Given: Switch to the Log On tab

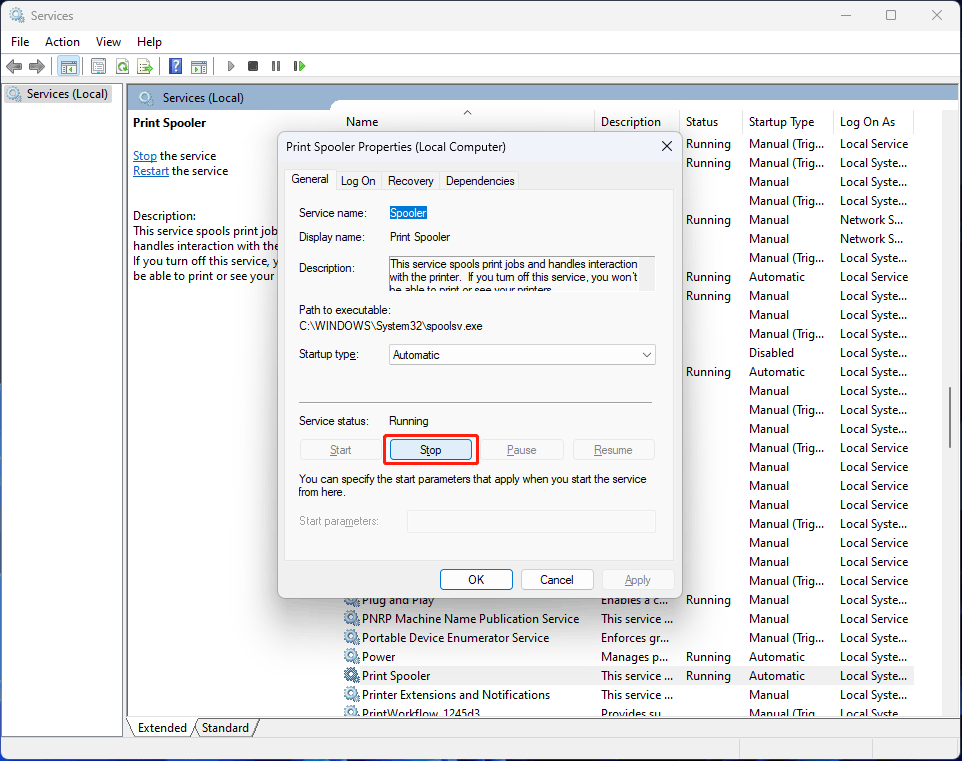Looking at the screenshot, I should pos(358,181).
